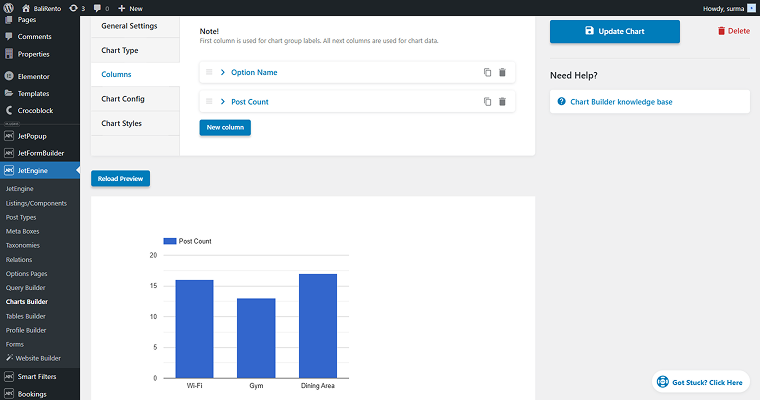The width and height of the screenshot is (760, 400).
Task: Delete the Option Name column
Action: point(502,72)
